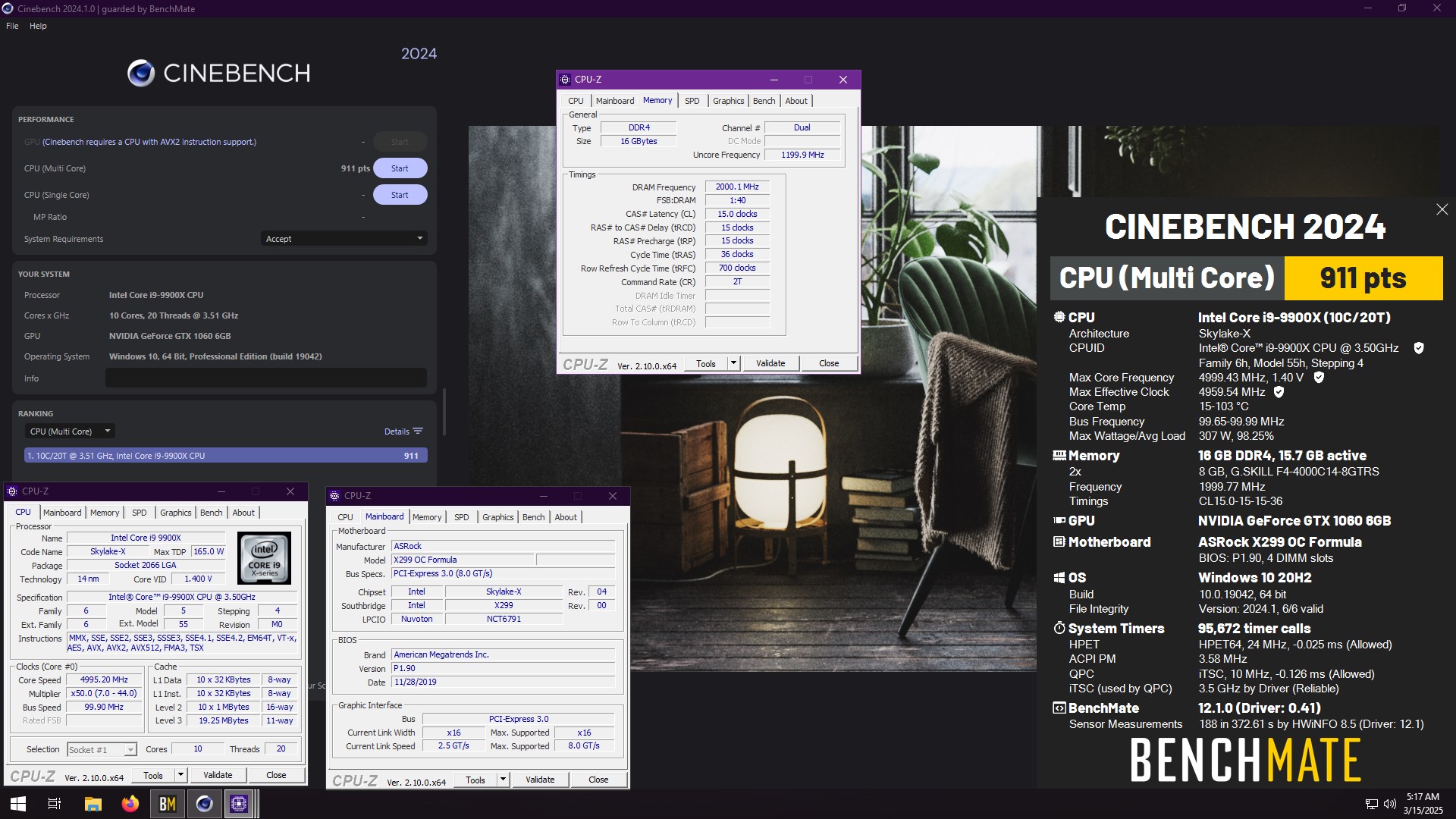1456x819 pixels.
Task: Open the System Requirements Accept dropdown
Action: (344, 239)
